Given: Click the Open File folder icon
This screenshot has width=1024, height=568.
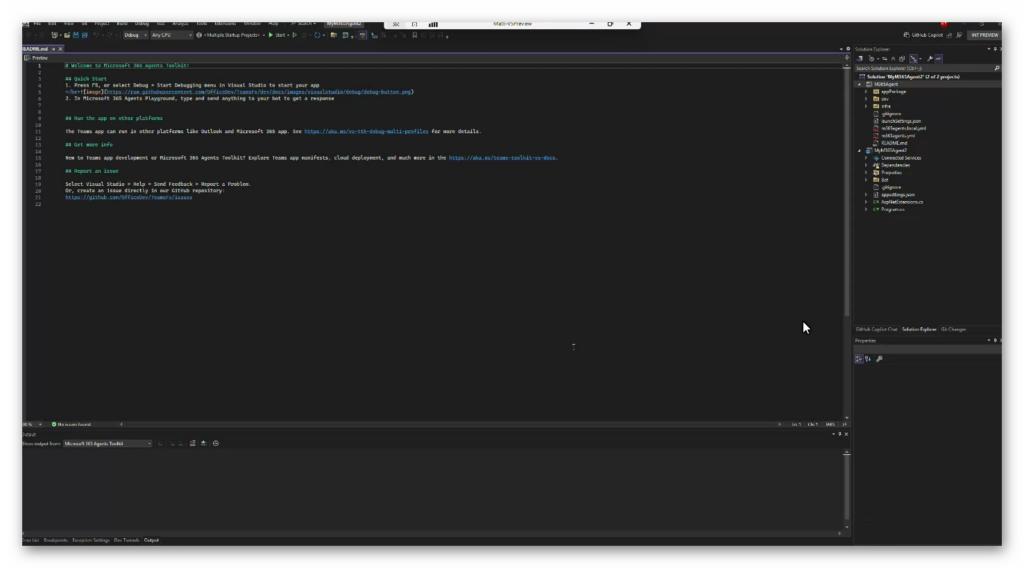Looking at the screenshot, I should click(x=67, y=35).
